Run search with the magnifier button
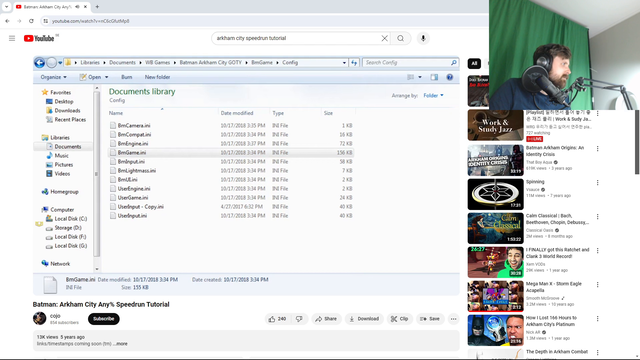 pyautogui.click(x=400, y=38)
